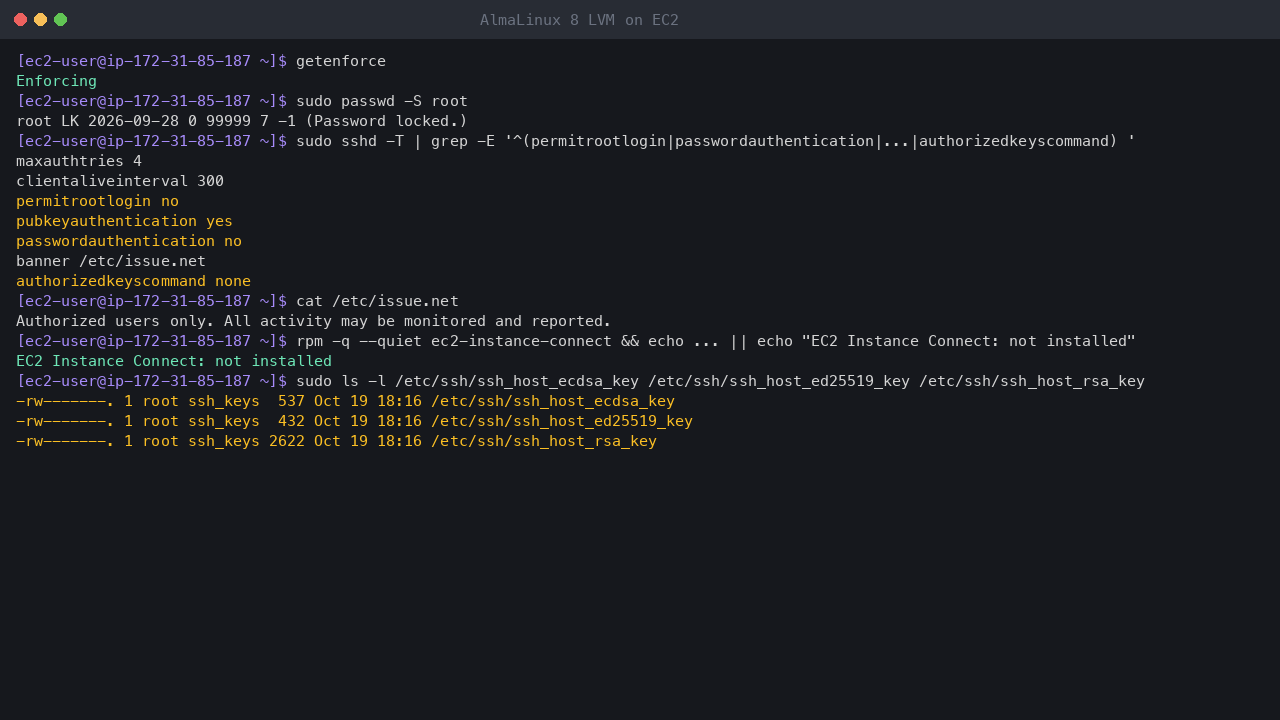Click the ssh_host_ed25519_key listing row
This screenshot has width=1280, height=720.
tap(355, 421)
